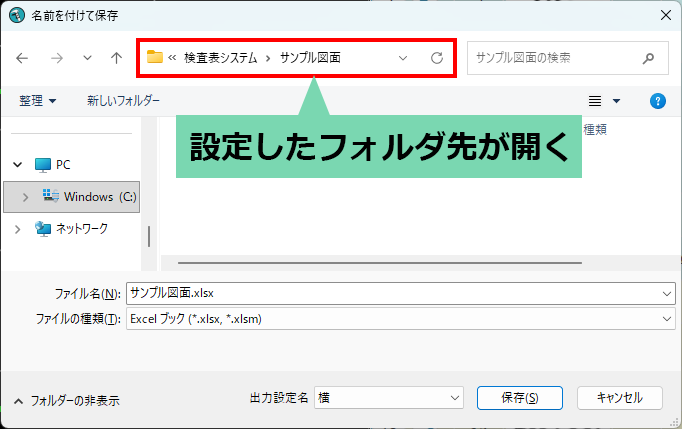682x429 pixels.
Task: Change the view layout icon
Action: coord(595,101)
